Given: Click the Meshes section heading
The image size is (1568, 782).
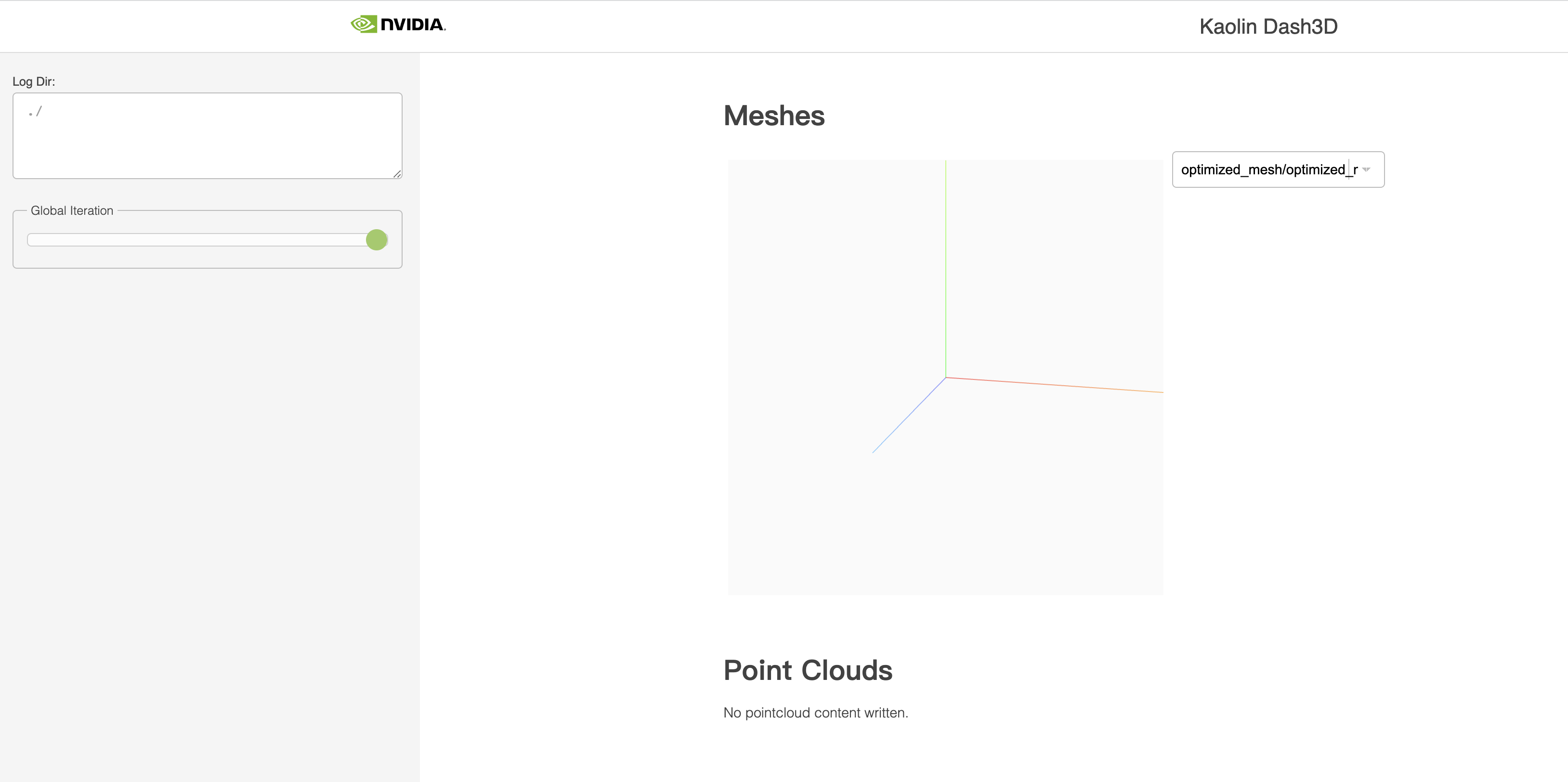Looking at the screenshot, I should click(774, 116).
